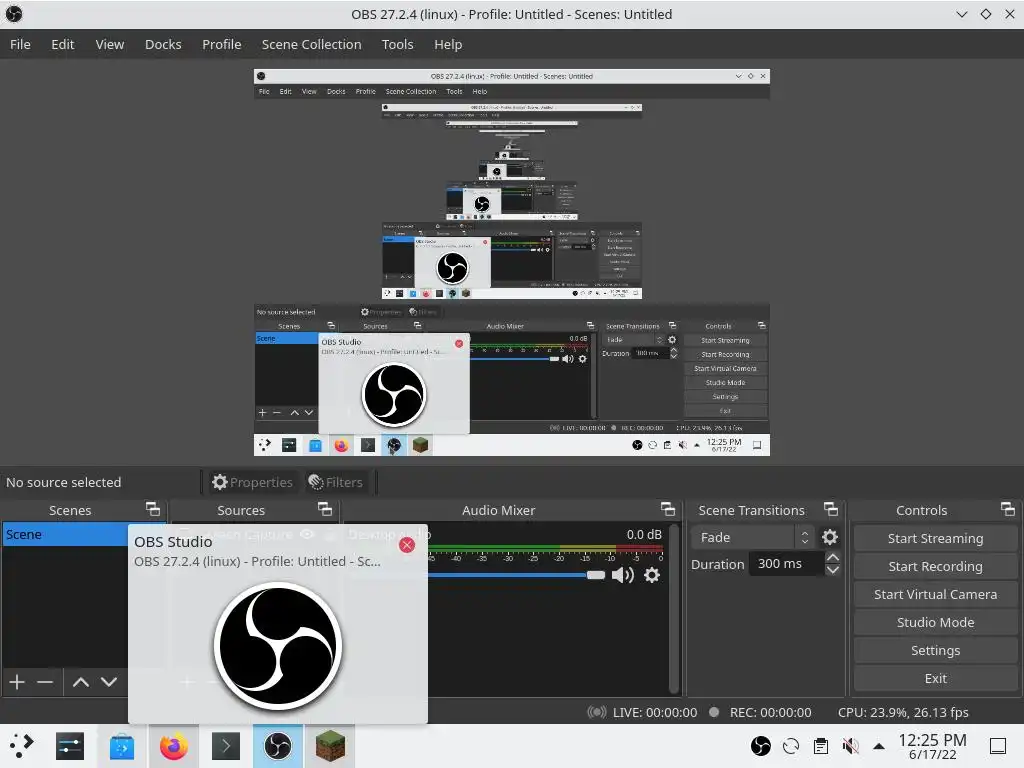Float the Sources dock

pyautogui.click(x=325, y=509)
